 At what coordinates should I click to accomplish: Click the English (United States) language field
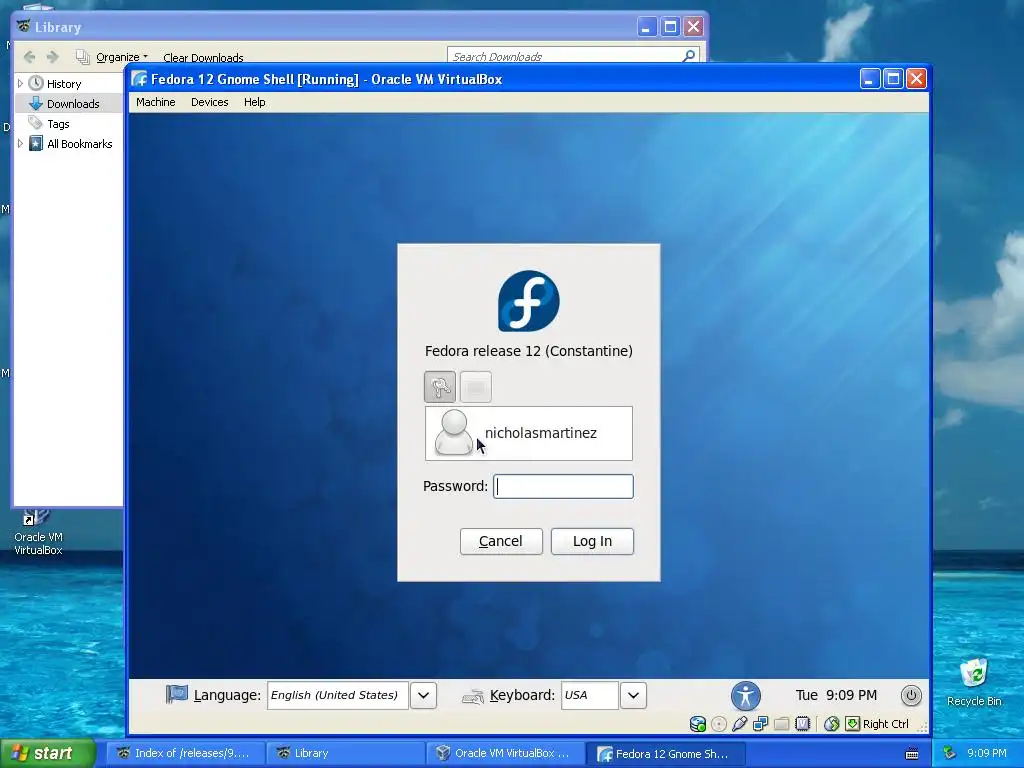point(338,696)
